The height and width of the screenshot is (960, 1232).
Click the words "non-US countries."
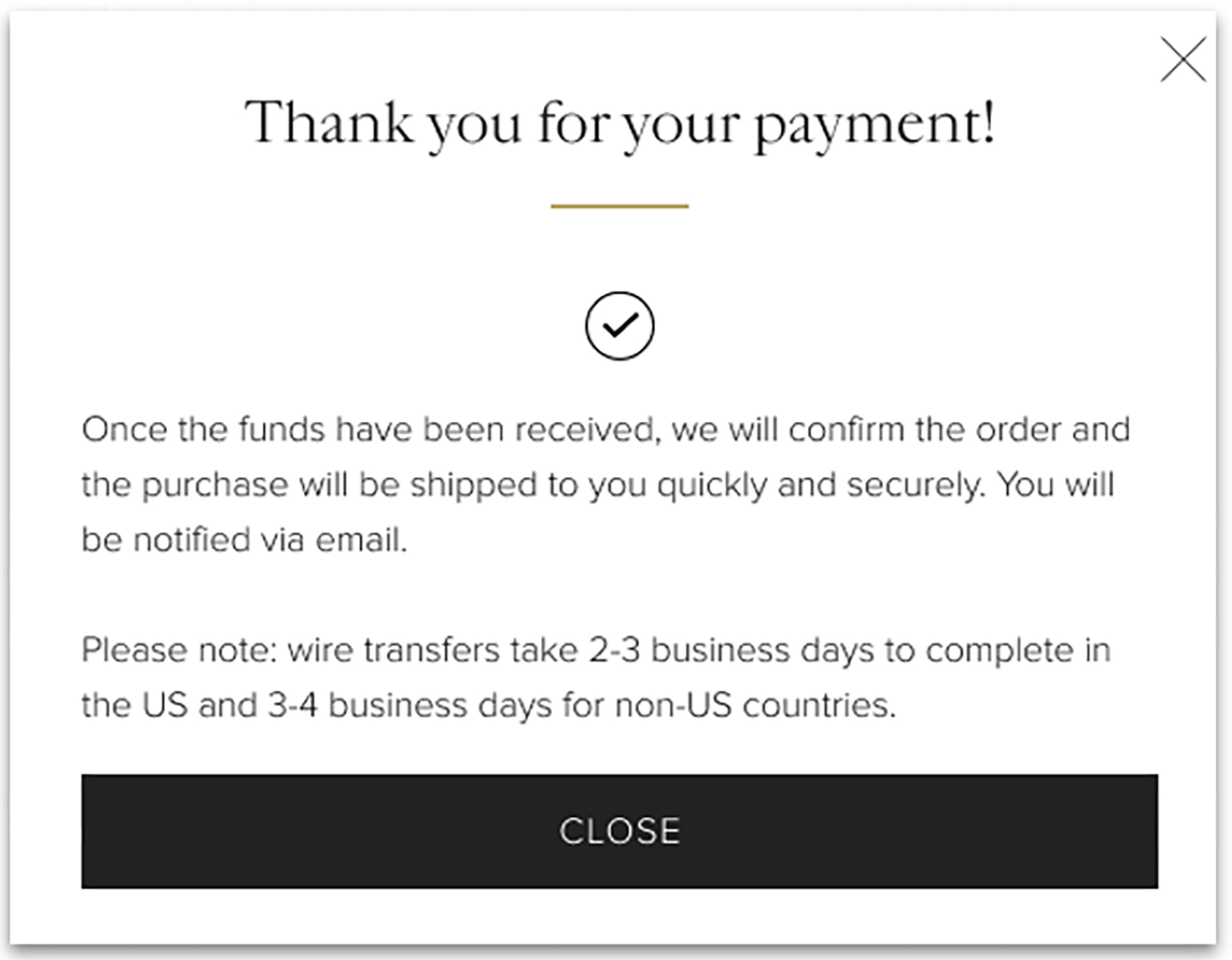coord(755,706)
